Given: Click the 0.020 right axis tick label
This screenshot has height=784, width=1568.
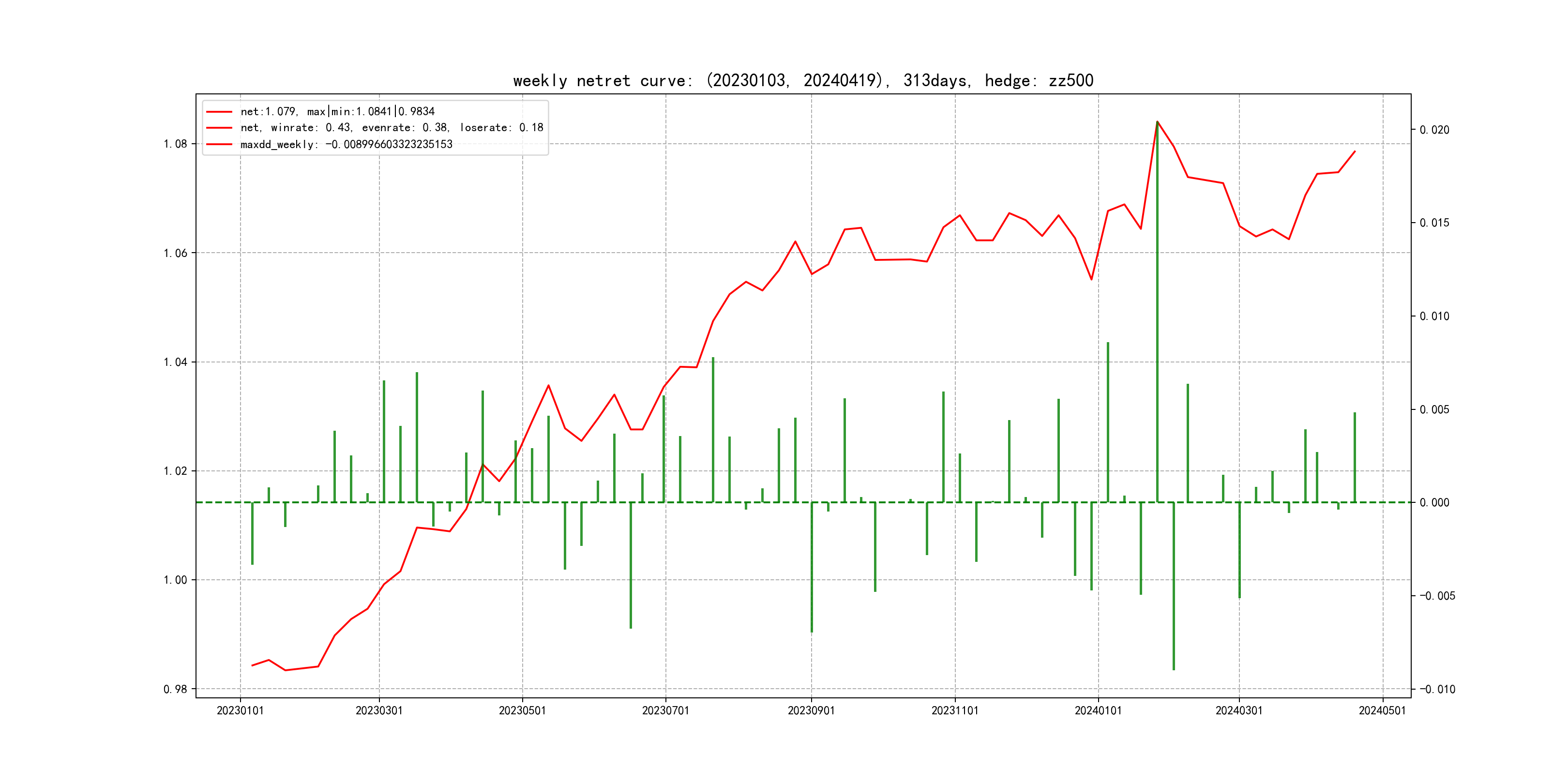Looking at the screenshot, I should 1434,130.
